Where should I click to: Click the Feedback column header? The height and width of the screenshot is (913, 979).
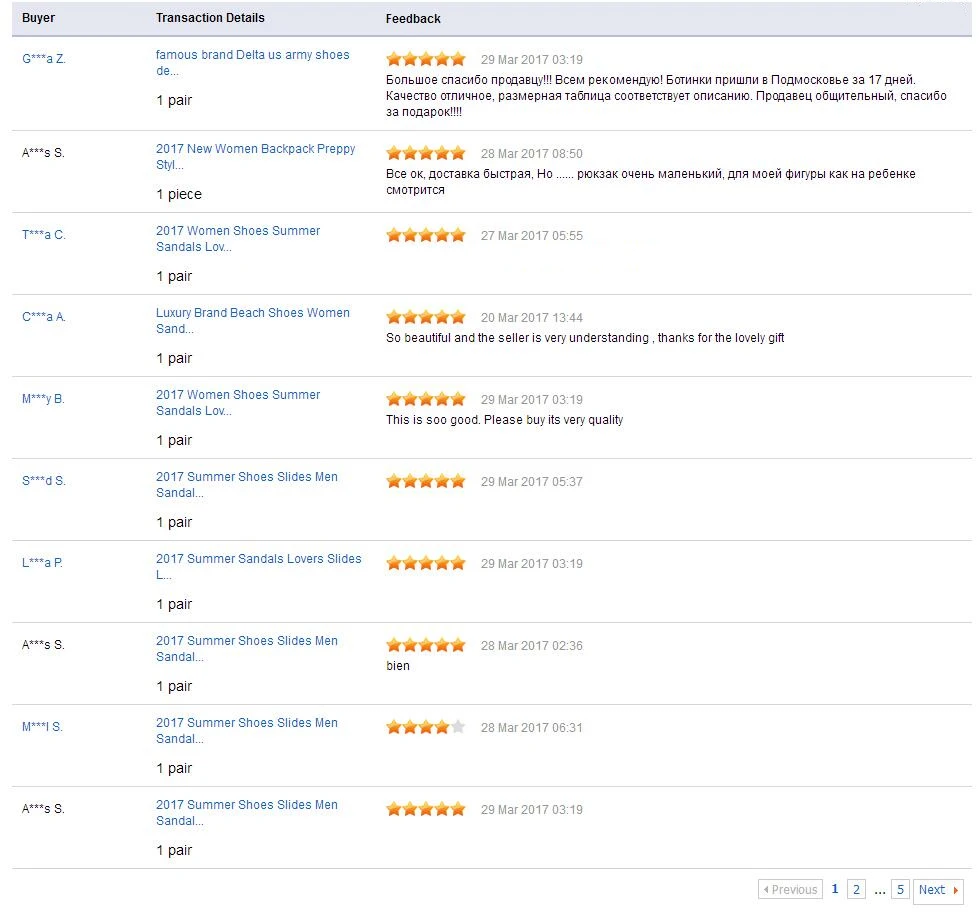click(x=413, y=19)
